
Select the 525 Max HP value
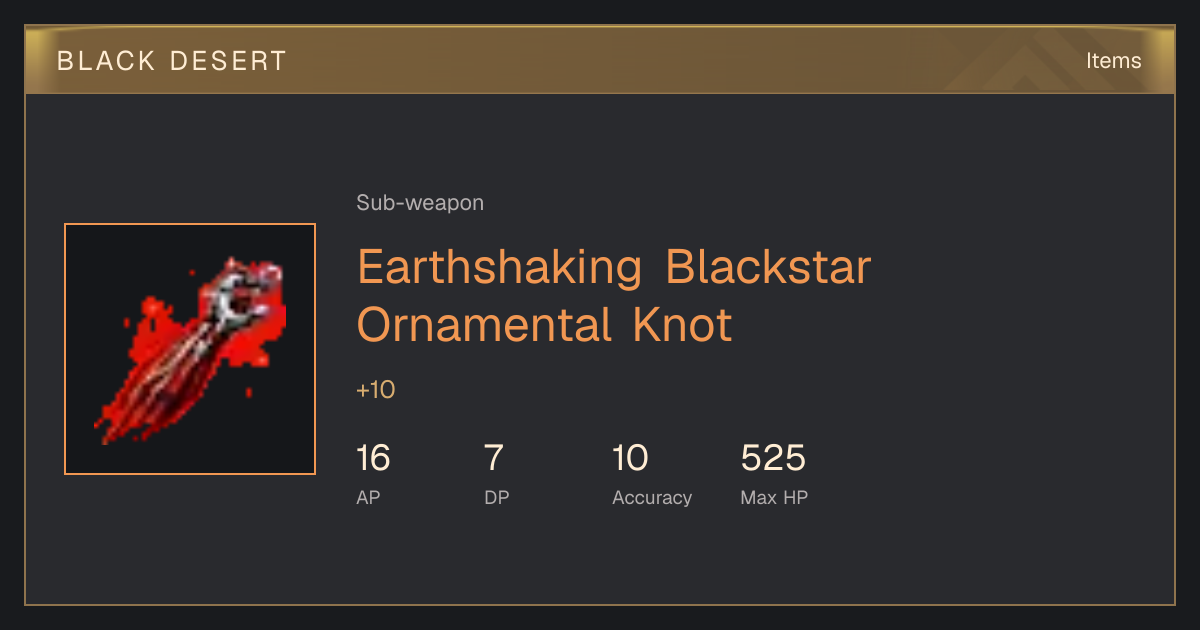(773, 459)
